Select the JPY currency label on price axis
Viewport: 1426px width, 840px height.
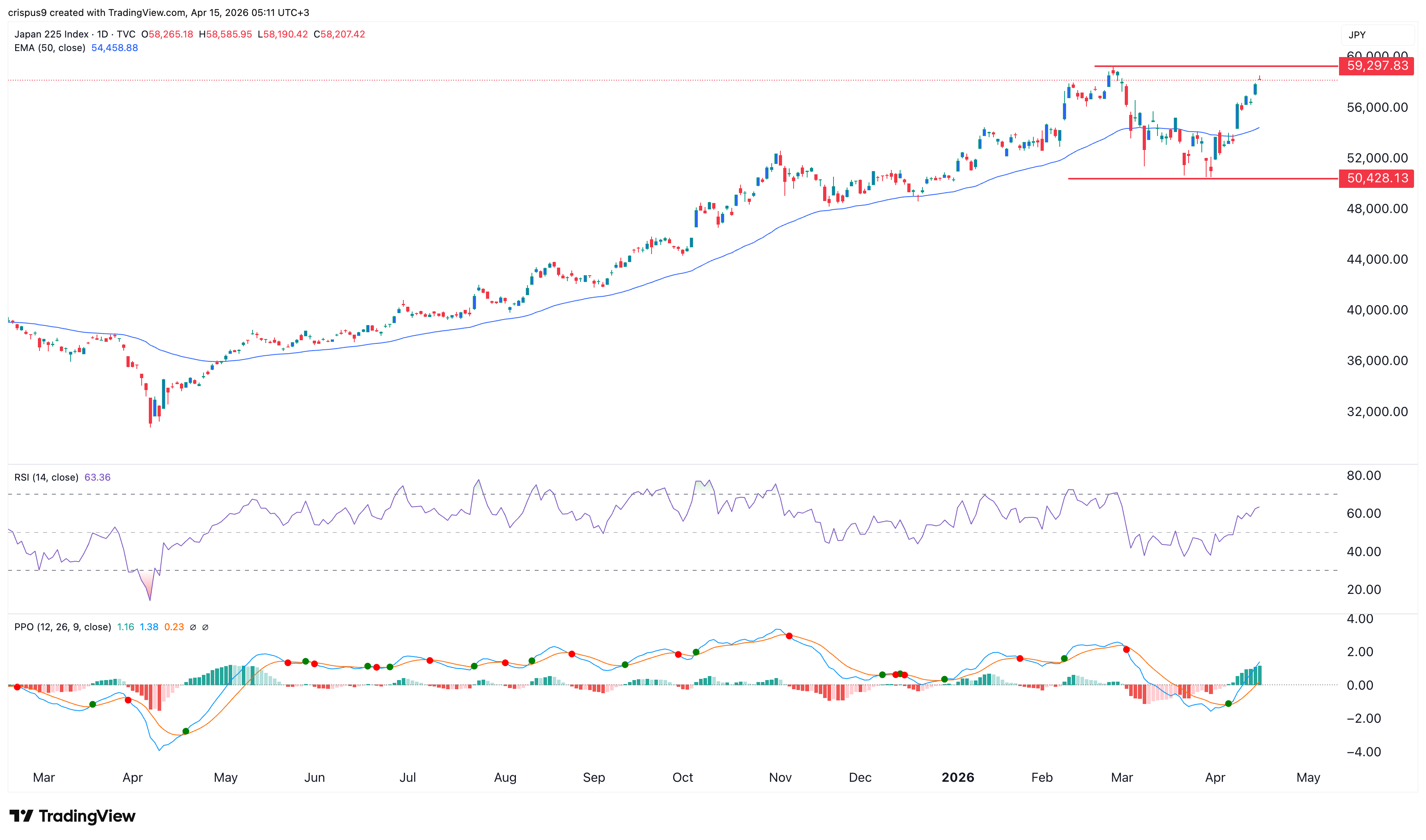pyautogui.click(x=1357, y=35)
